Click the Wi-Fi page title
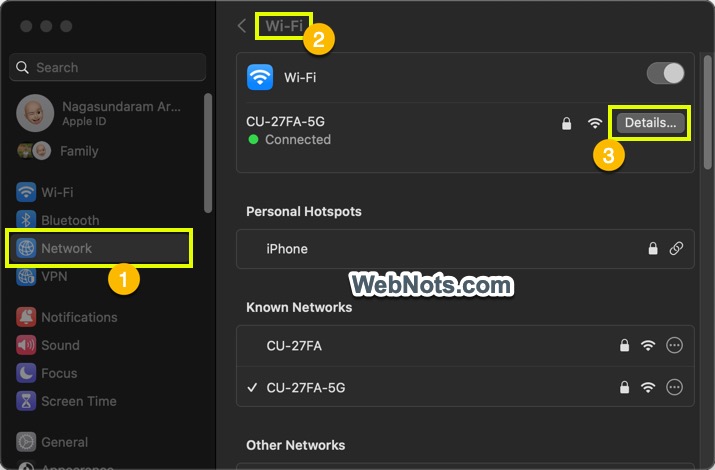 [284, 26]
